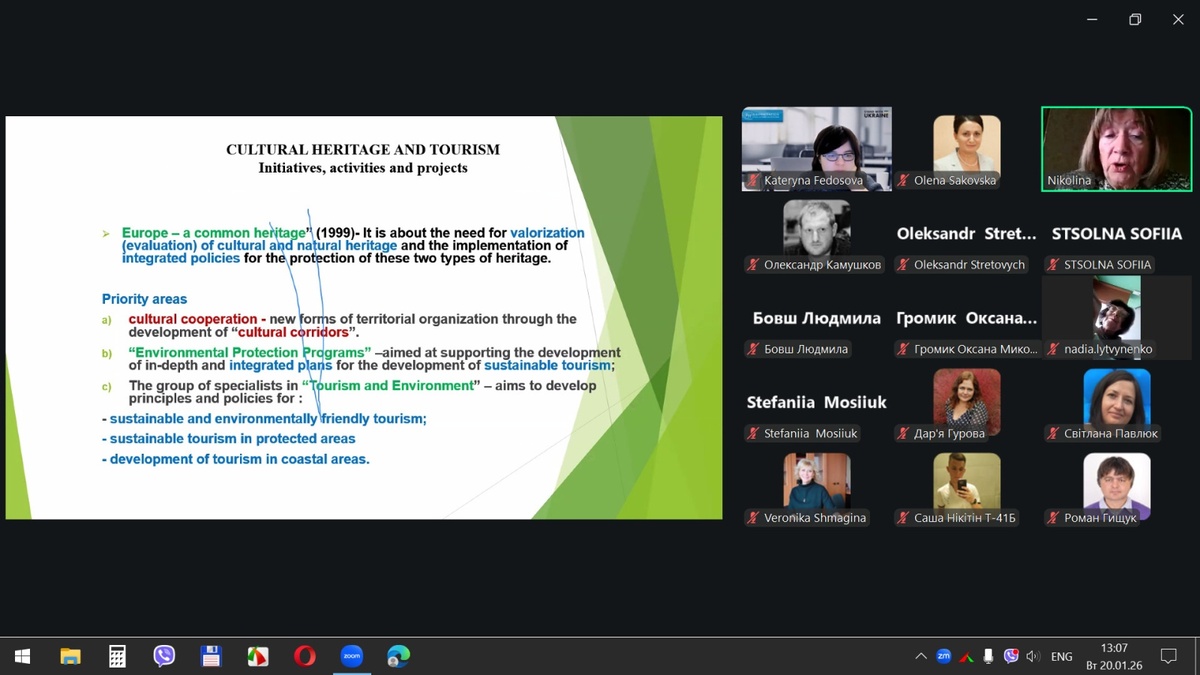The width and height of the screenshot is (1200, 675).
Task: Click muted mic icon beside Kateryna Fedosova
Action: coord(753,181)
